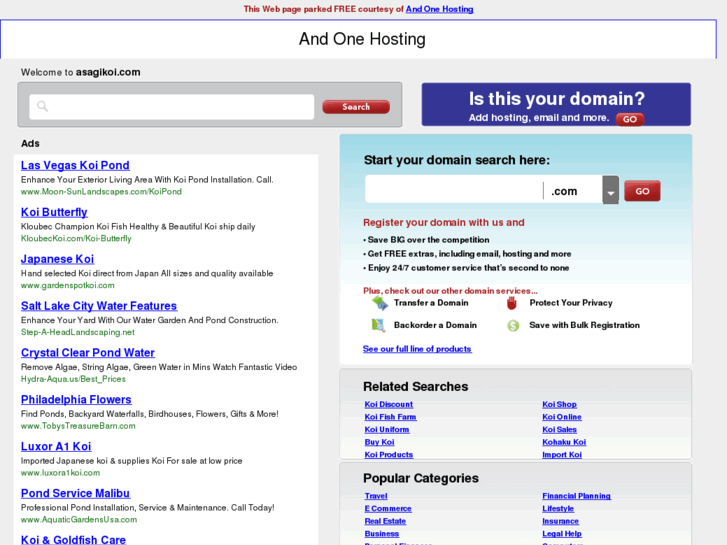The height and width of the screenshot is (545, 727).
Task: Open the Real Estate category link
Action: click(385, 521)
